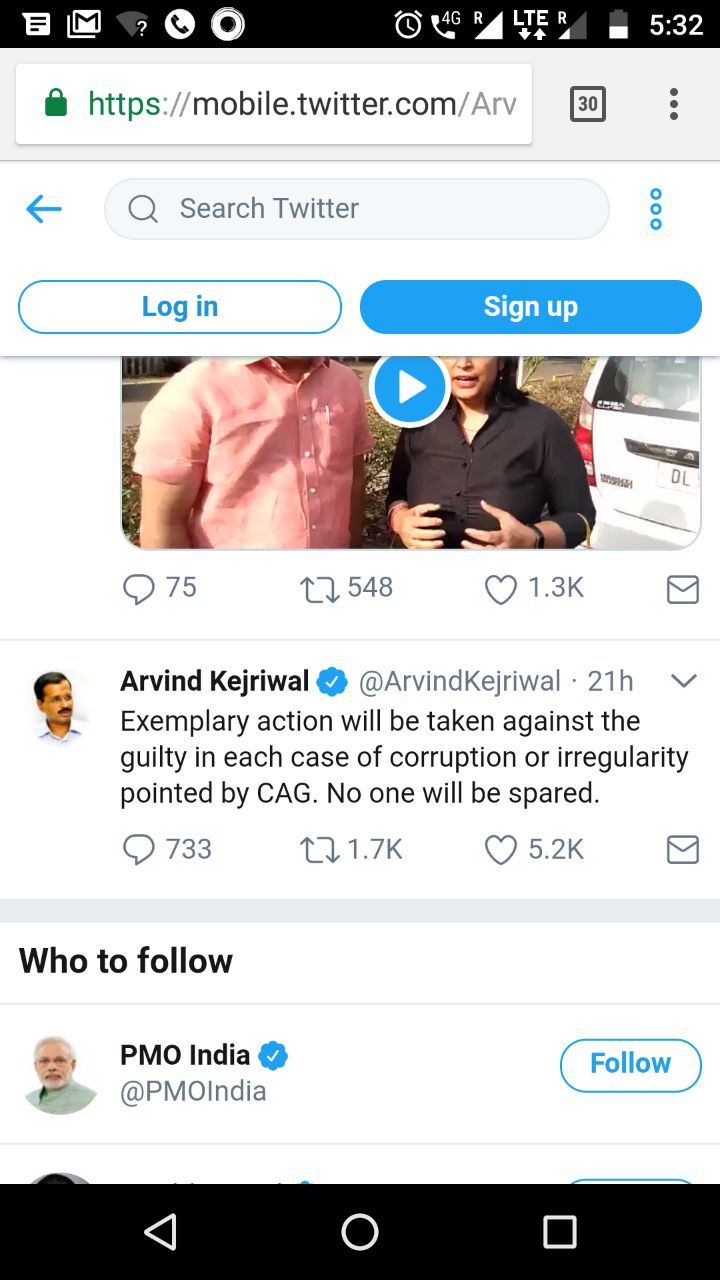This screenshot has width=720, height=1280.
Task: Open the Chrome tab switcher showing 30
Action: click(x=588, y=104)
